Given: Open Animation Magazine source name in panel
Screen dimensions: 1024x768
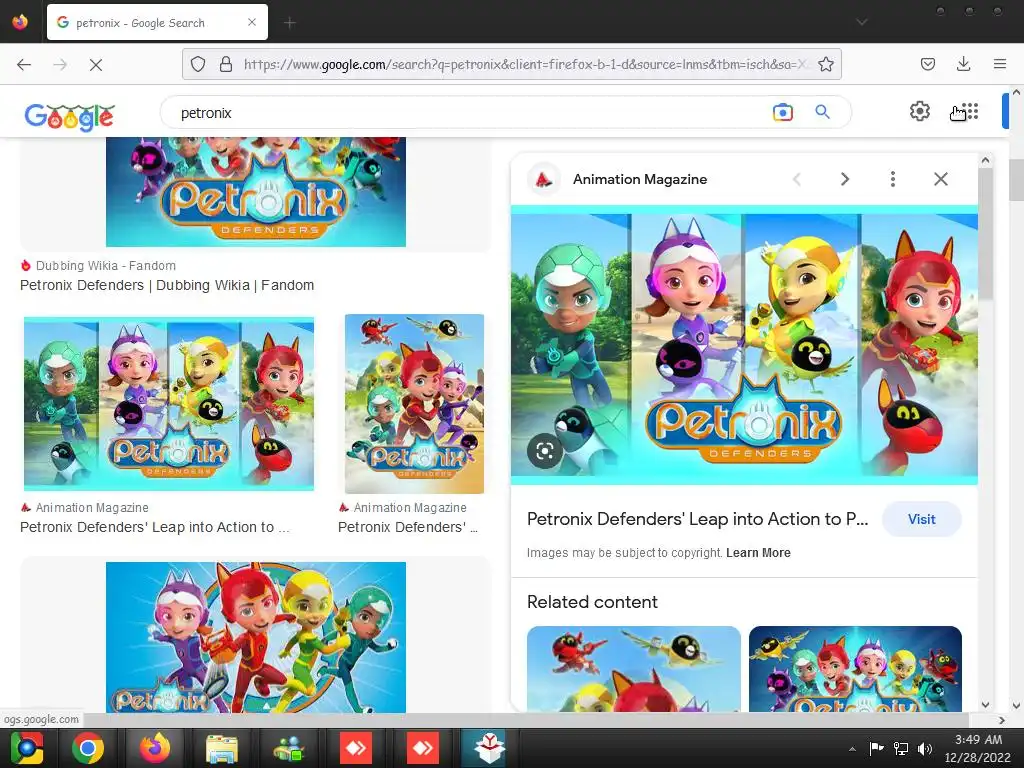Looking at the screenshot, I should coord(639,179).
